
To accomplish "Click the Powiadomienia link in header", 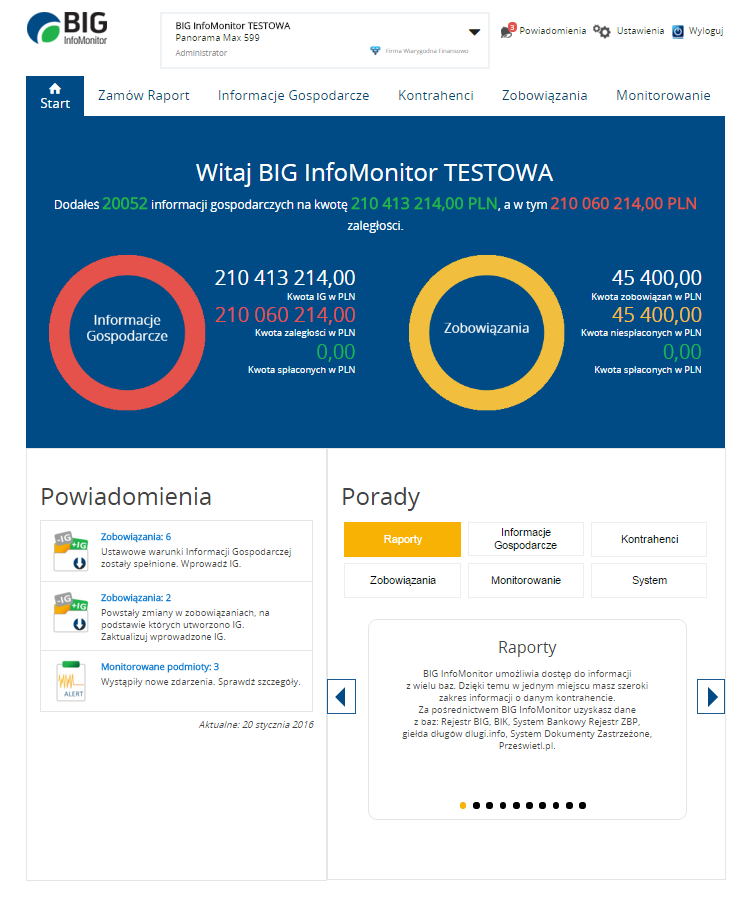I will click(553, 31).
